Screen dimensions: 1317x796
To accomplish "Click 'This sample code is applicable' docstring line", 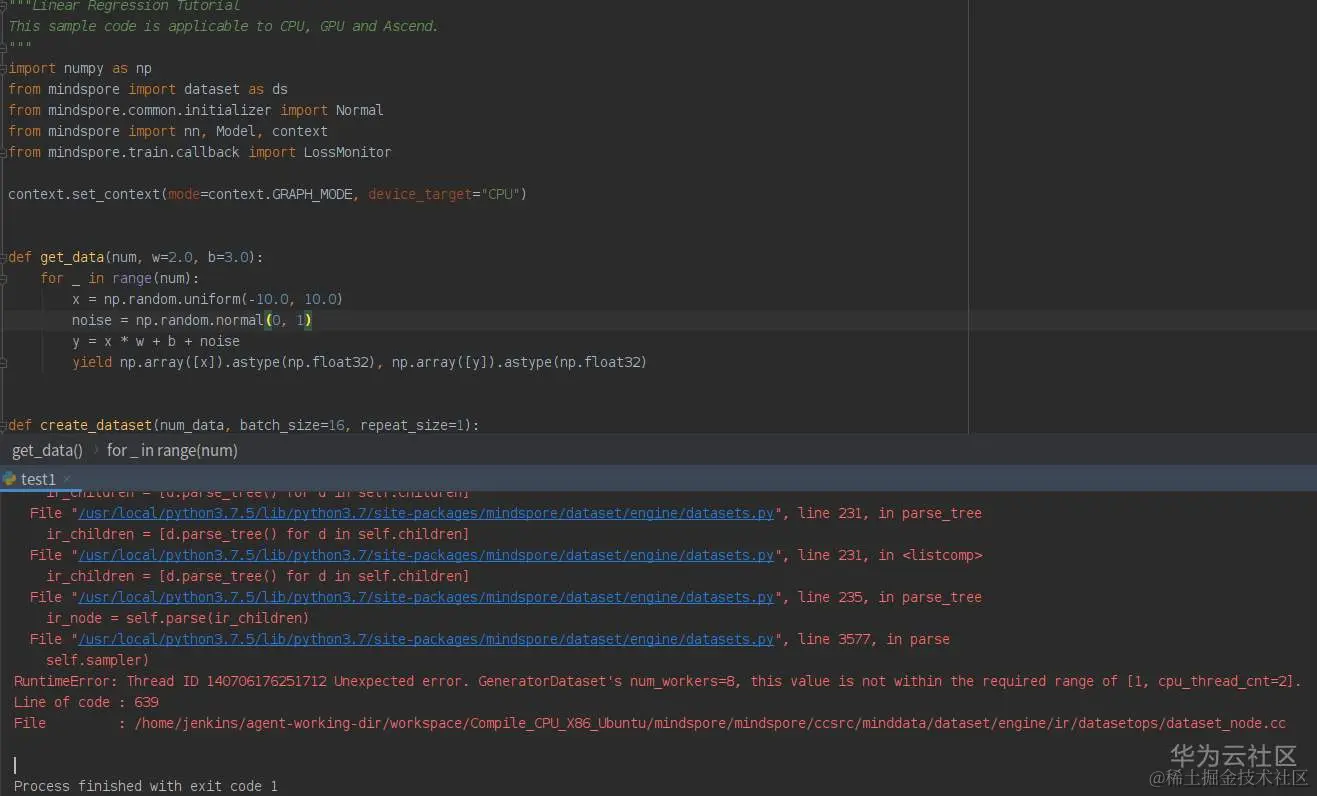I will (x=223, y=26).
